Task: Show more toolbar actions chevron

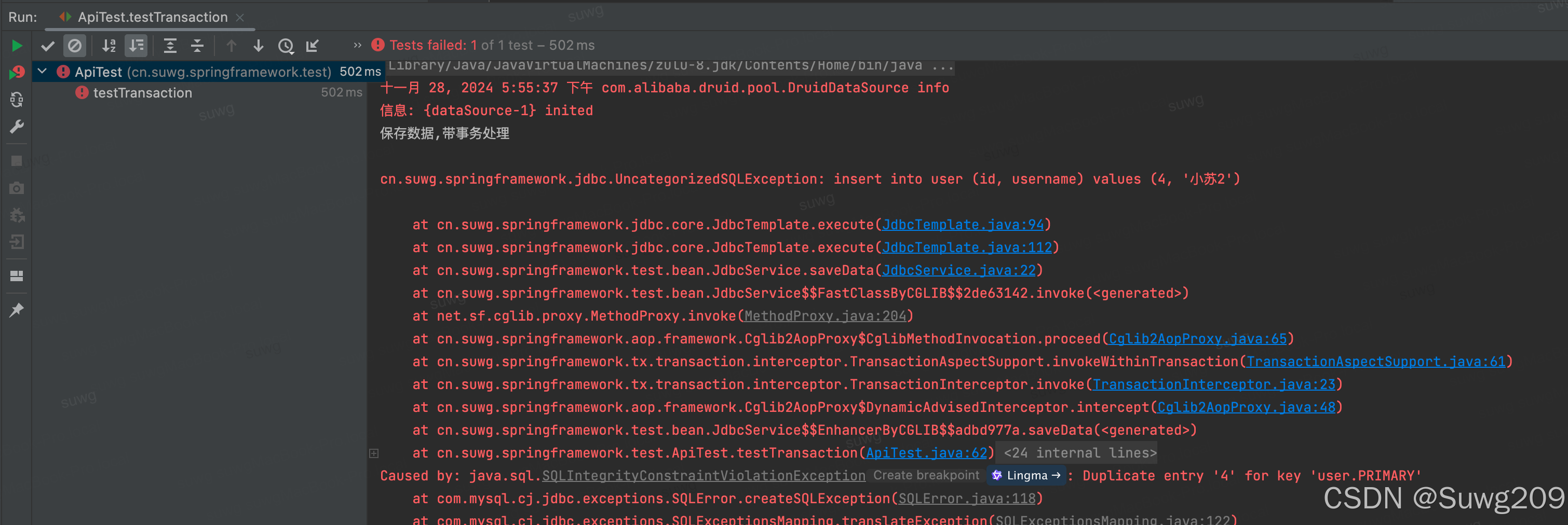Action: (357, 46)
